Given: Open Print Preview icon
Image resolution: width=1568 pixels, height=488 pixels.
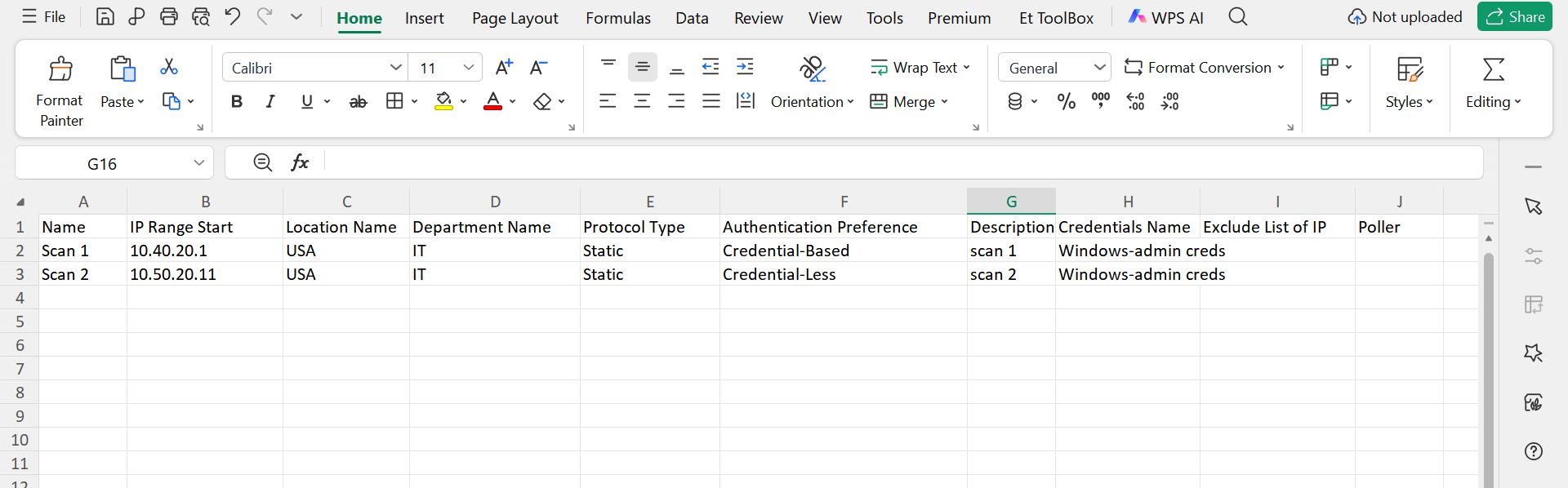Looking at the screenshot, I should coord(201,16).
